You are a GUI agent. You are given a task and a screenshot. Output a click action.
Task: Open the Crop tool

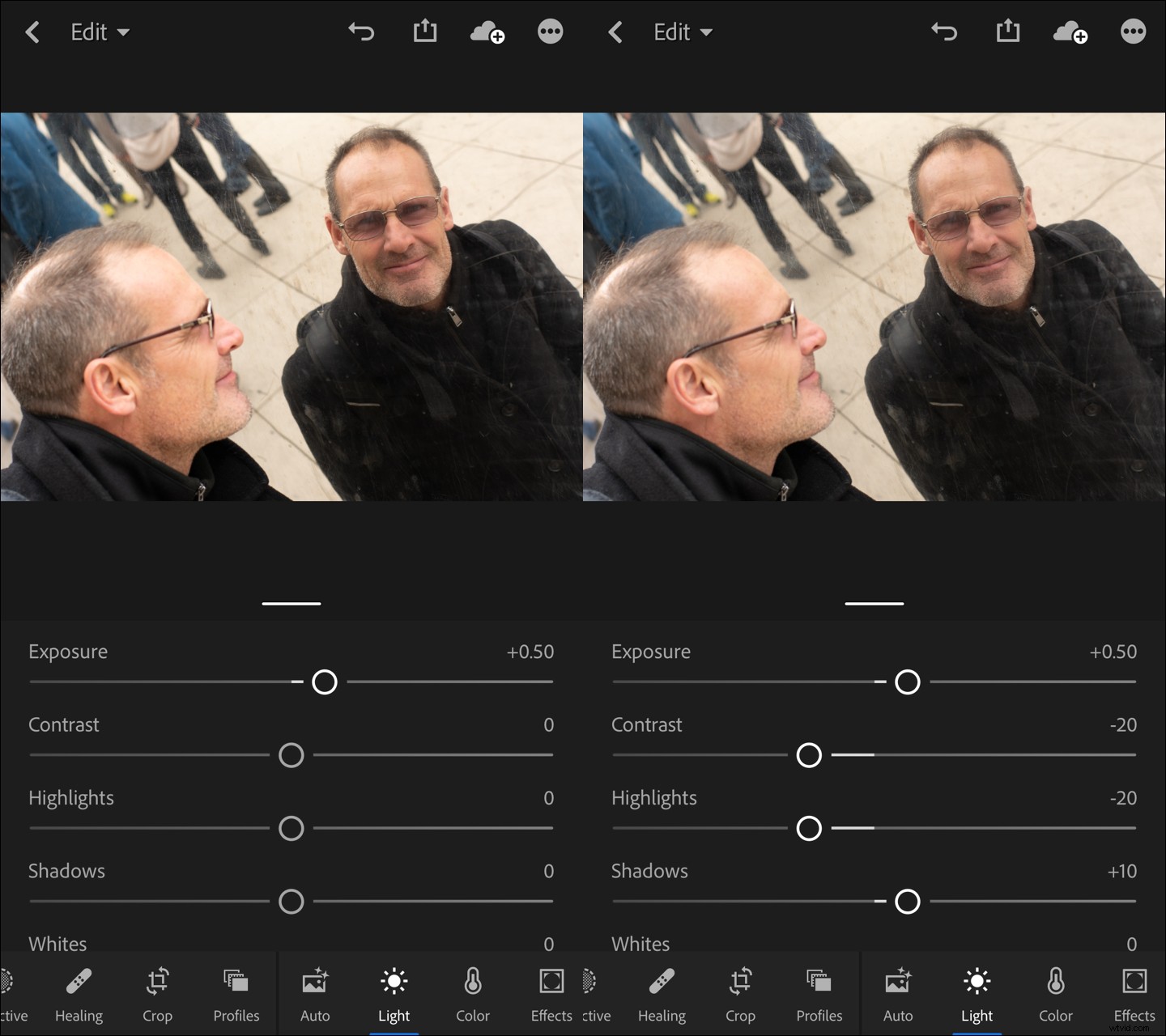[157, 994]
